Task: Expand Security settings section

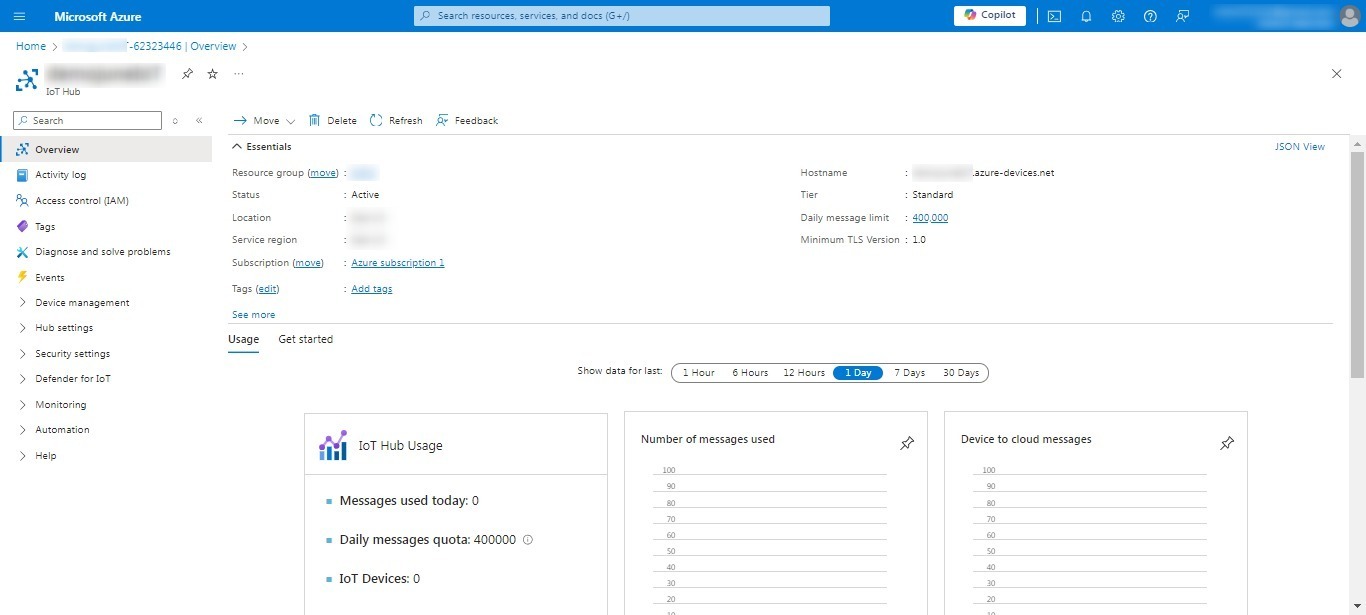Action: point(72,354)
